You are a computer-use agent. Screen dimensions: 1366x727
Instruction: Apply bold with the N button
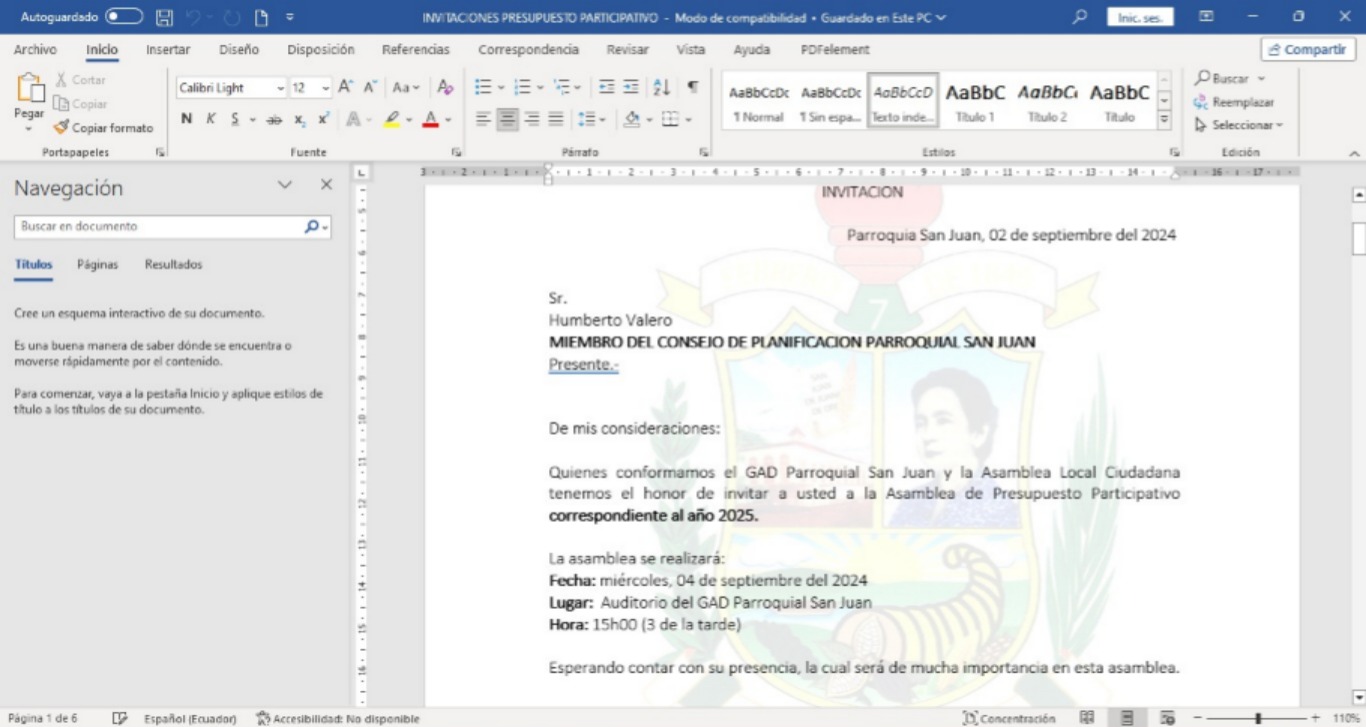187,119
